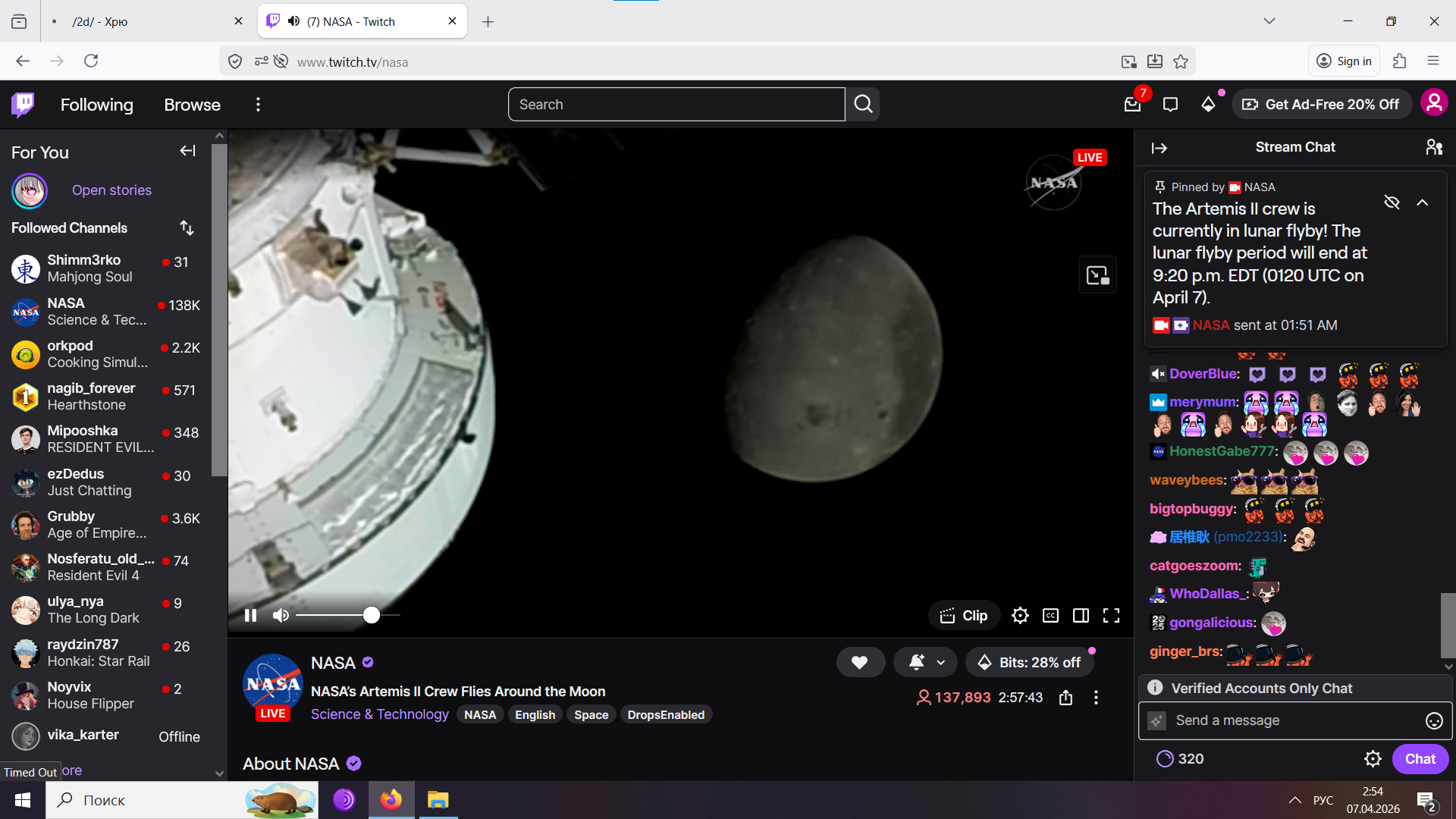
Task: Open the Firefox extensions puzzle icon
Action: coord(1400,61)
